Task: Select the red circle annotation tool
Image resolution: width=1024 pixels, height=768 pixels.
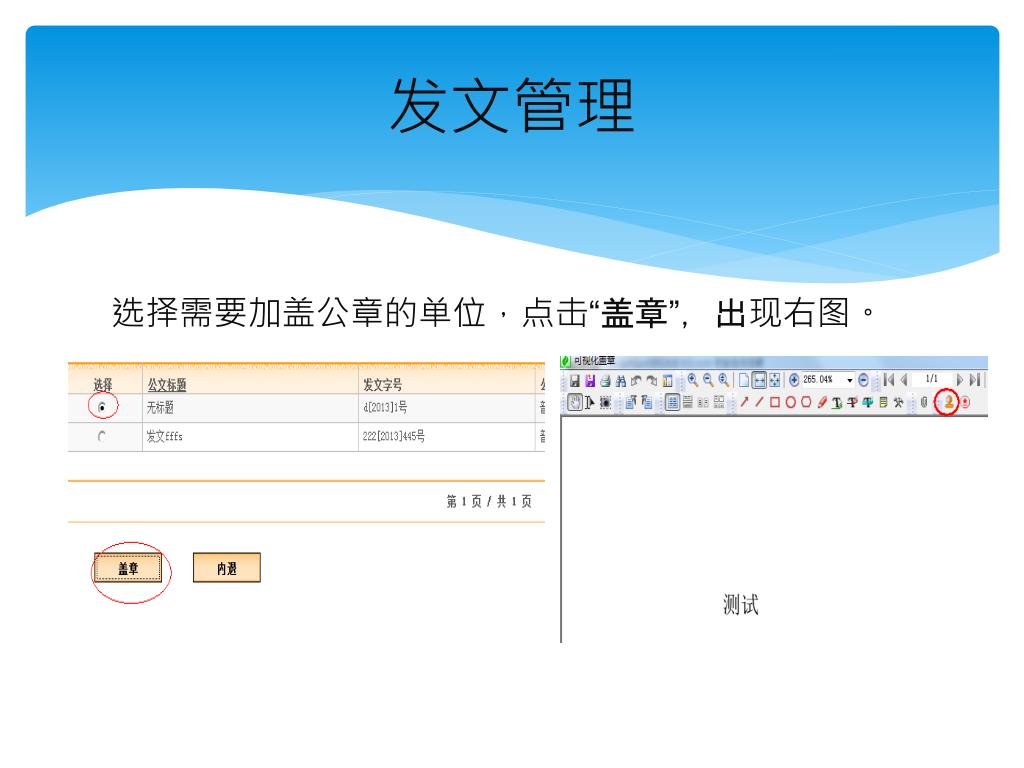Action: click(791, 402)
